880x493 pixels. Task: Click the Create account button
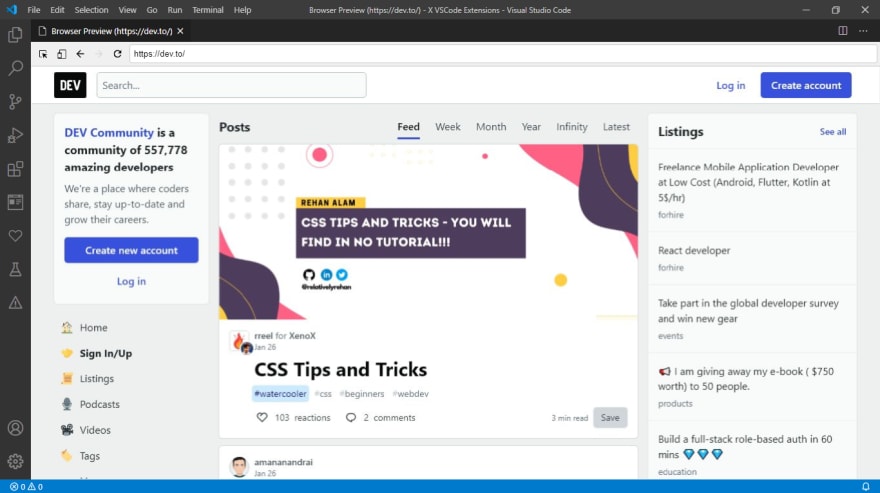(806, 85)
